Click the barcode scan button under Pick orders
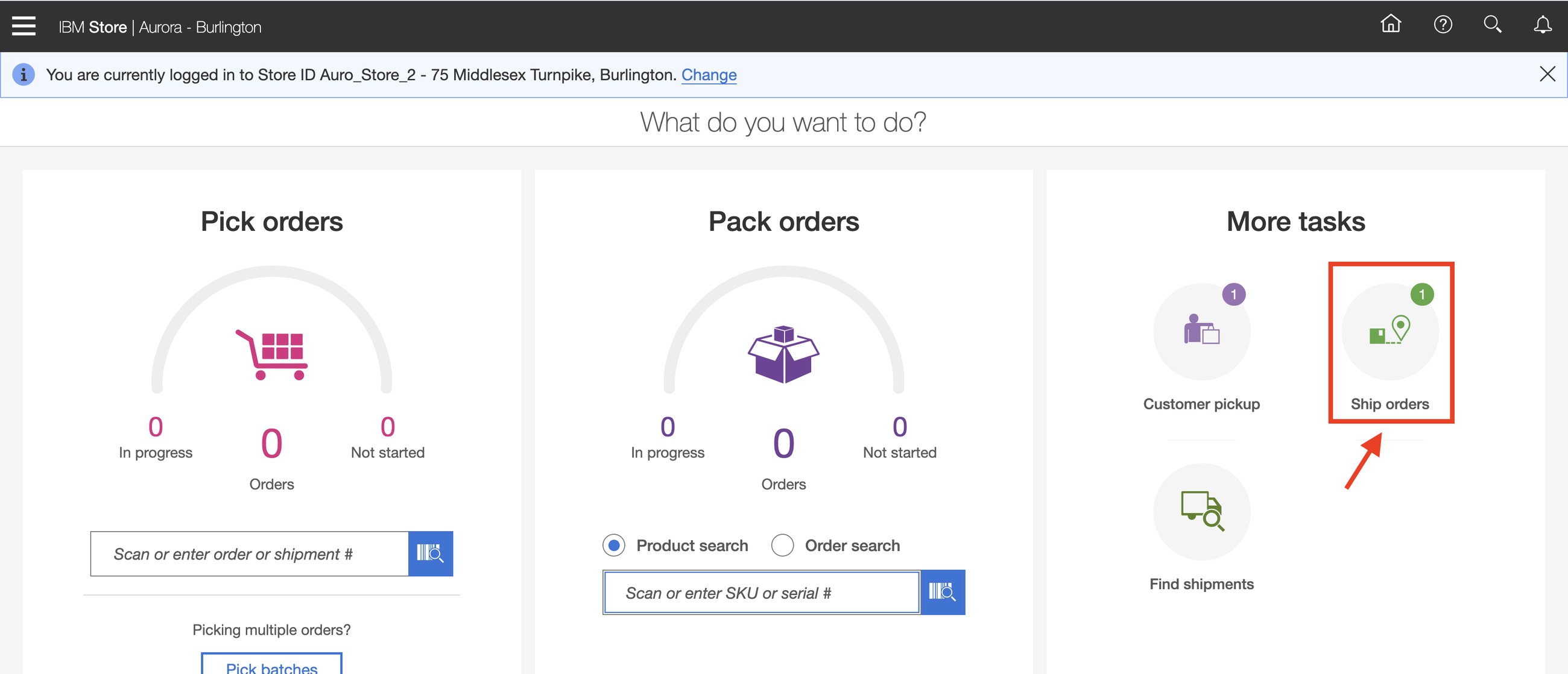This screenshot has width=1568, height=674. pyautogui.click(x=431, y=553)
